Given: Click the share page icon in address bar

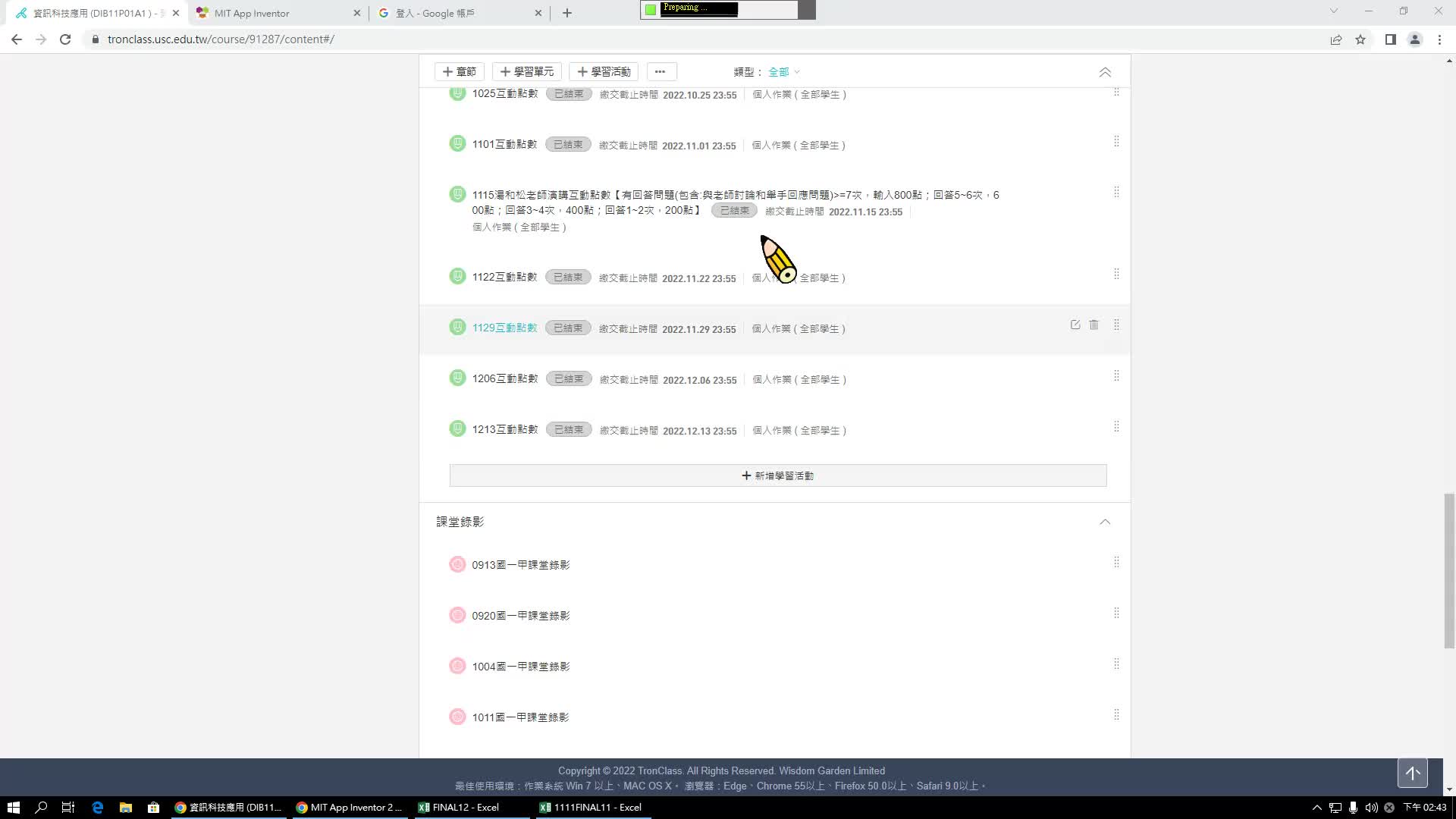Looking at the screenshot, I should [1336, 39].
